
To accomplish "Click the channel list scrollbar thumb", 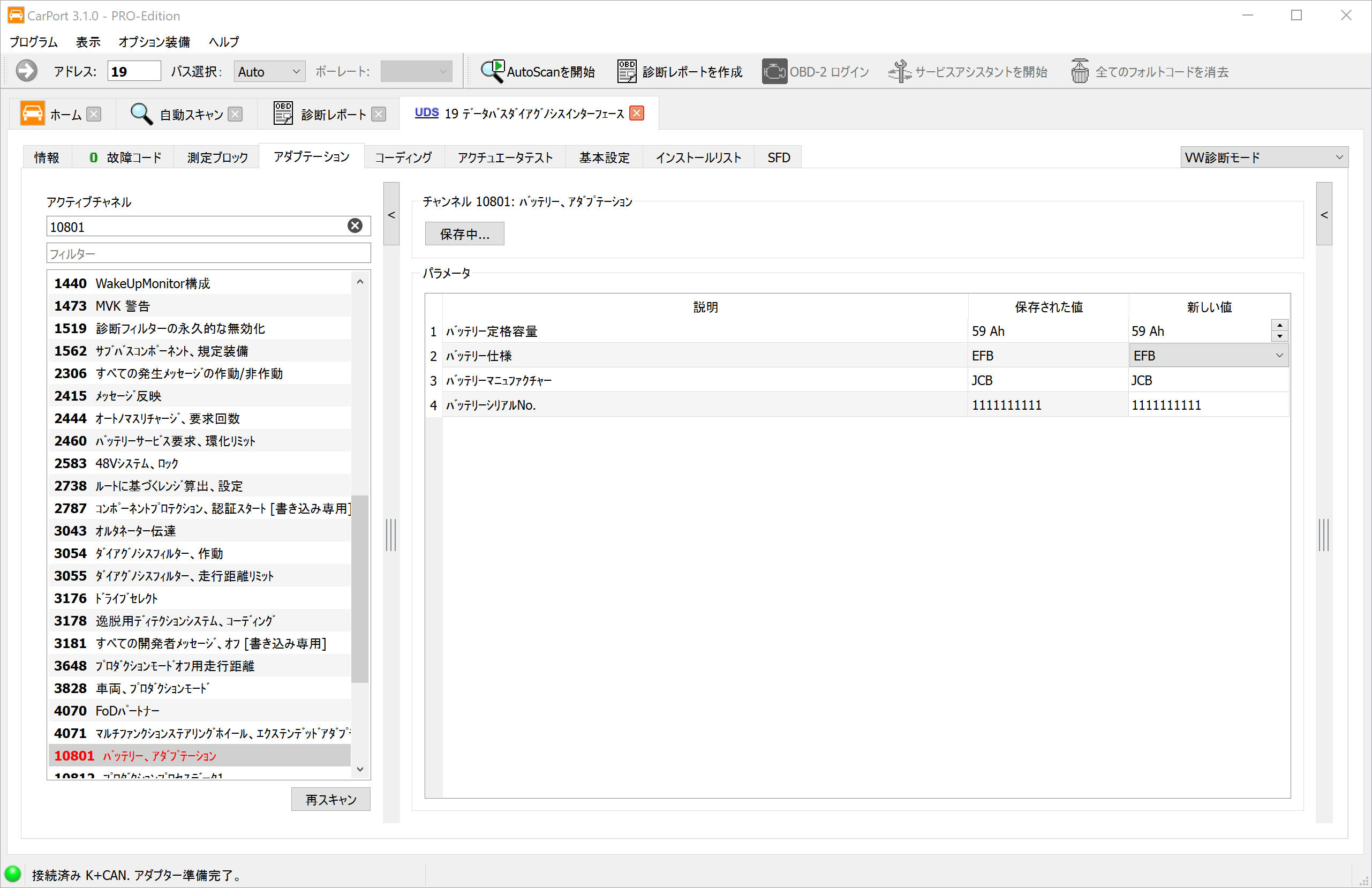I will [360, 588].
